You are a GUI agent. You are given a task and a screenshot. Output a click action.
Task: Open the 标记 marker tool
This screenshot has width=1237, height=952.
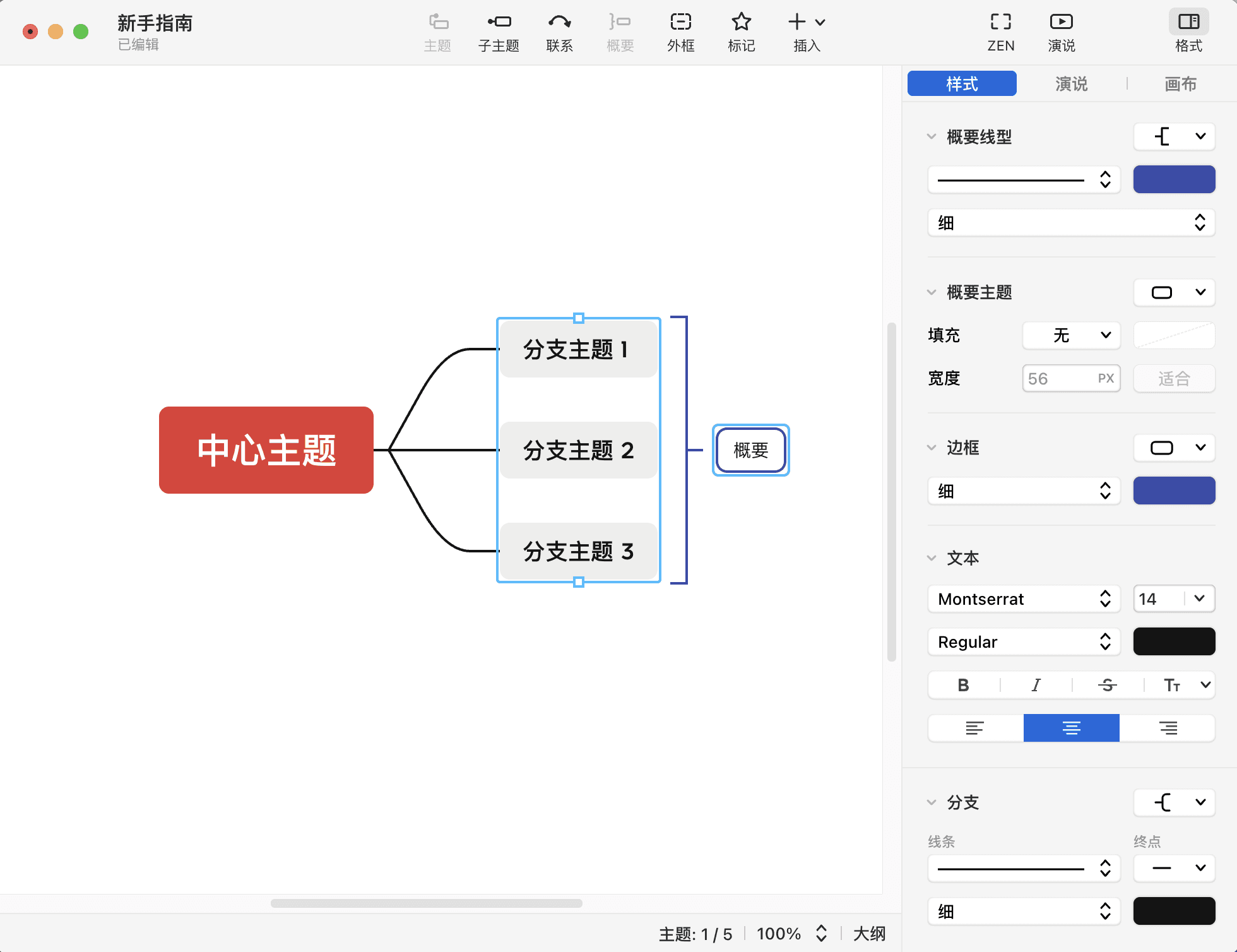coord(741,32)
